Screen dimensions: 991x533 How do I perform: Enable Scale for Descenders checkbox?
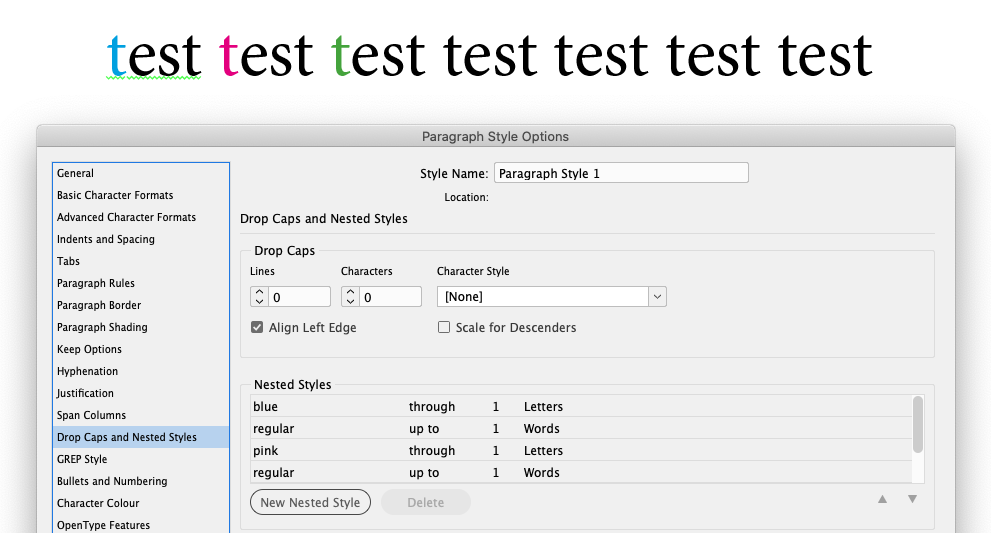pos(444,327)
